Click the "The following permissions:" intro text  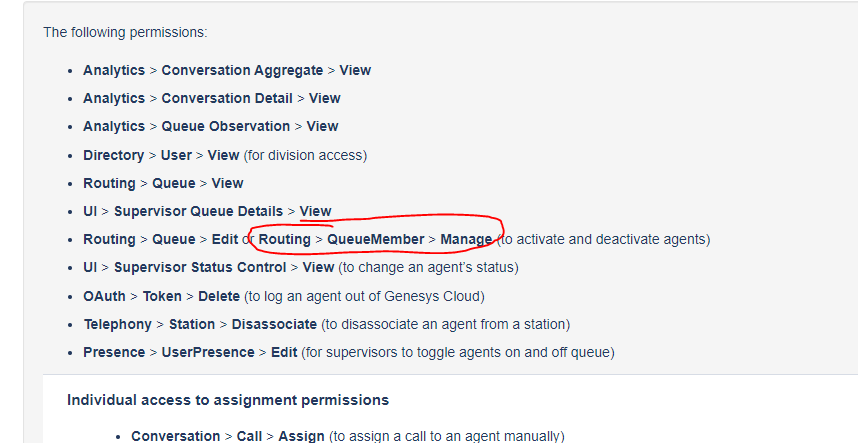(125, 32)
